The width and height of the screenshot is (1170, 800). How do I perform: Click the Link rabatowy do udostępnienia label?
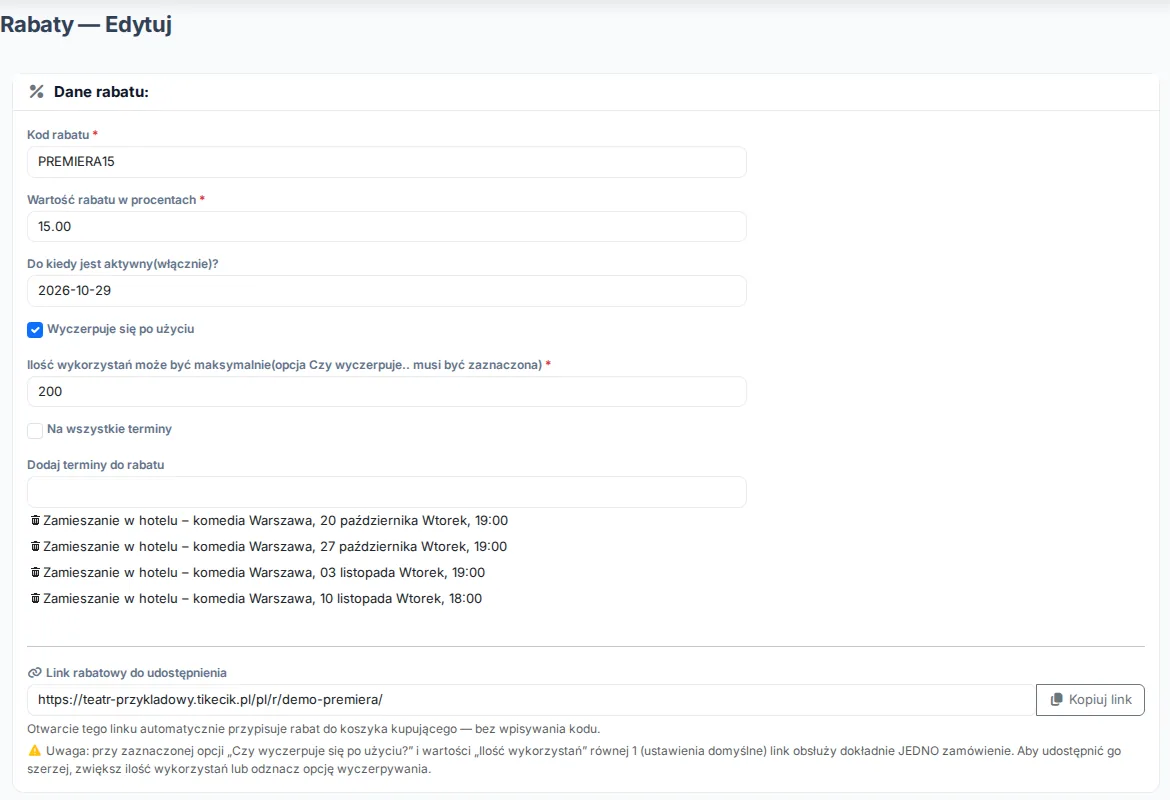(136, 673)
